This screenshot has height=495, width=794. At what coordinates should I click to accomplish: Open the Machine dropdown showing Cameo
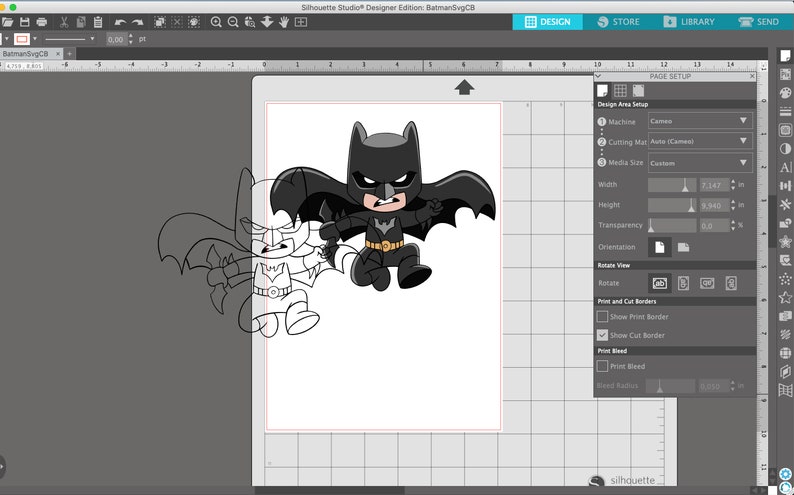700,121
